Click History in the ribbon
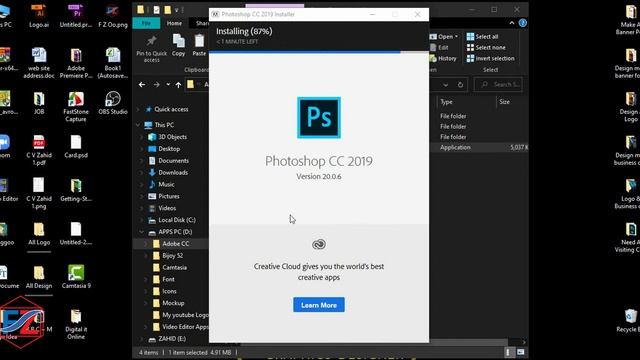Image resolution: width=640 pixels, height=360 pixels. coord(443,58)
